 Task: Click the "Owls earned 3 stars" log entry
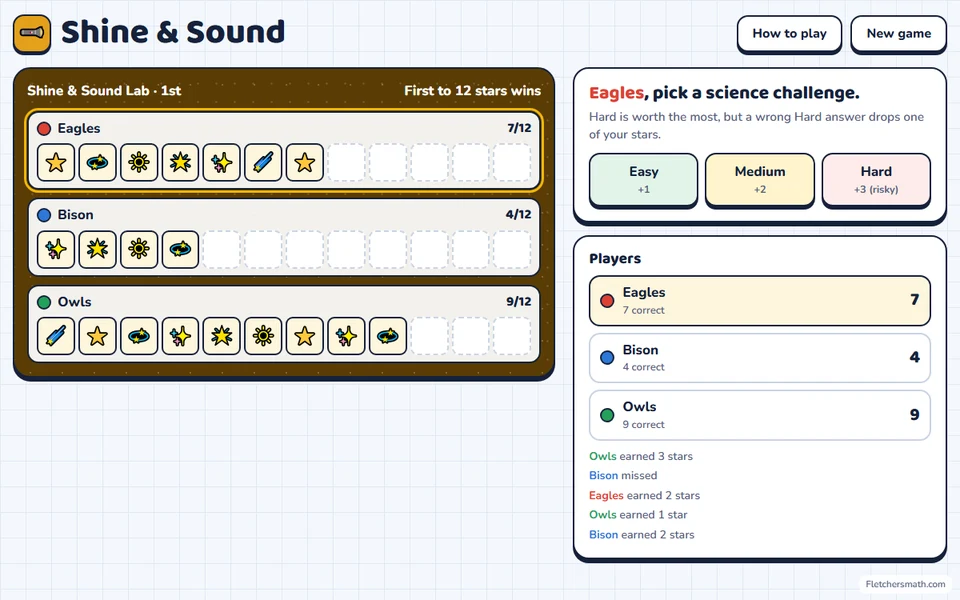(x=641, y=456)
